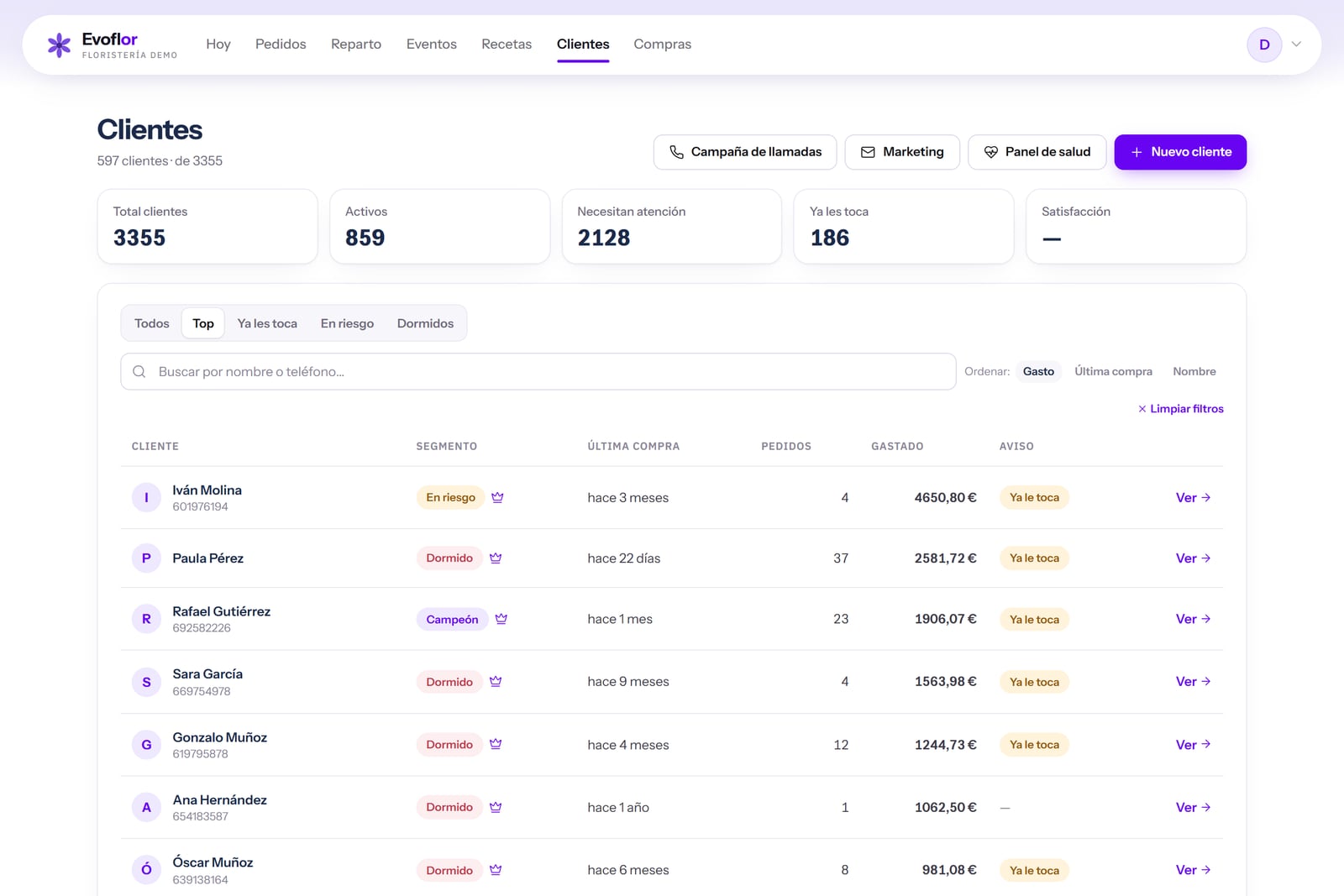
Task: Select the Ya les toca filter tab
Action: pyautogui.click(x=267, y=323)
